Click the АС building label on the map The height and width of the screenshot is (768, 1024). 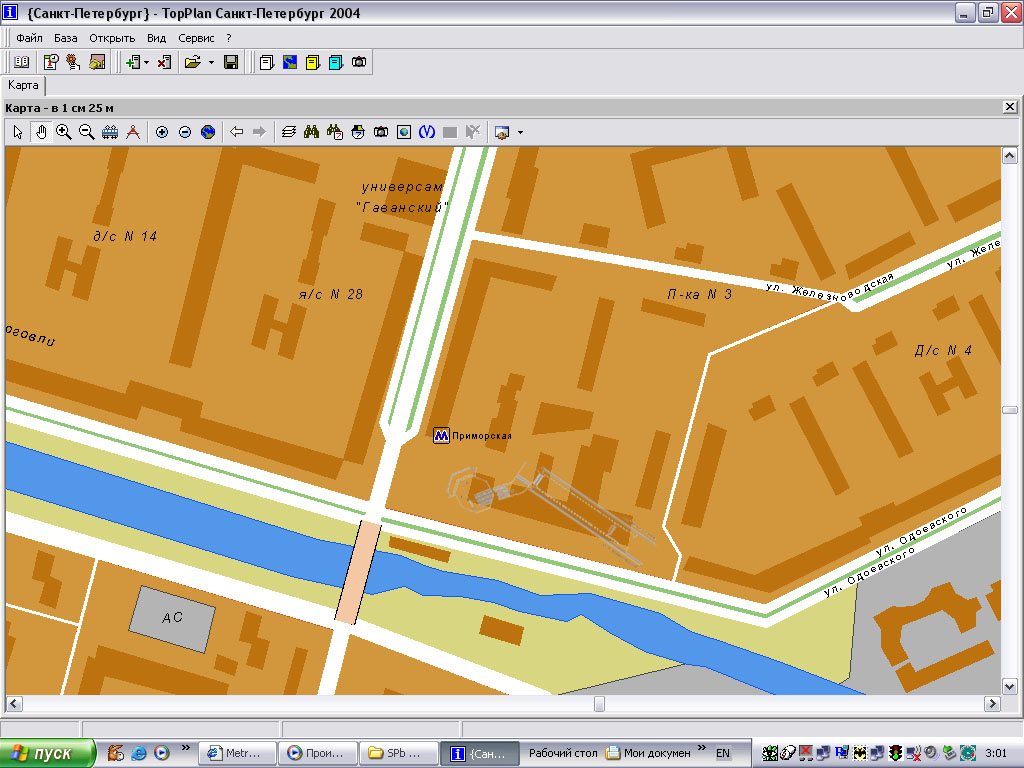172,618
